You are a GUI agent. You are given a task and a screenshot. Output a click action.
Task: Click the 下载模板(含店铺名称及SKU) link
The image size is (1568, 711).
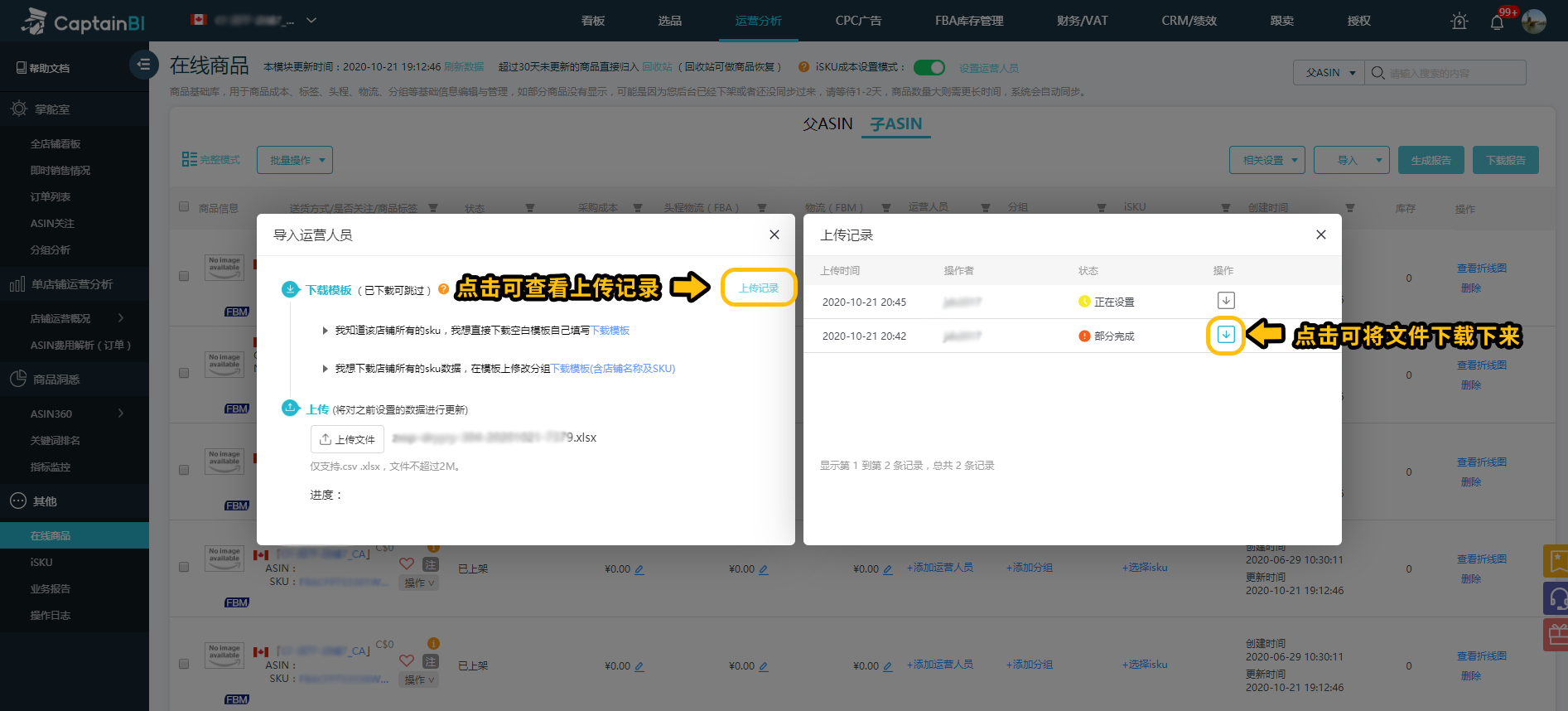613,369
